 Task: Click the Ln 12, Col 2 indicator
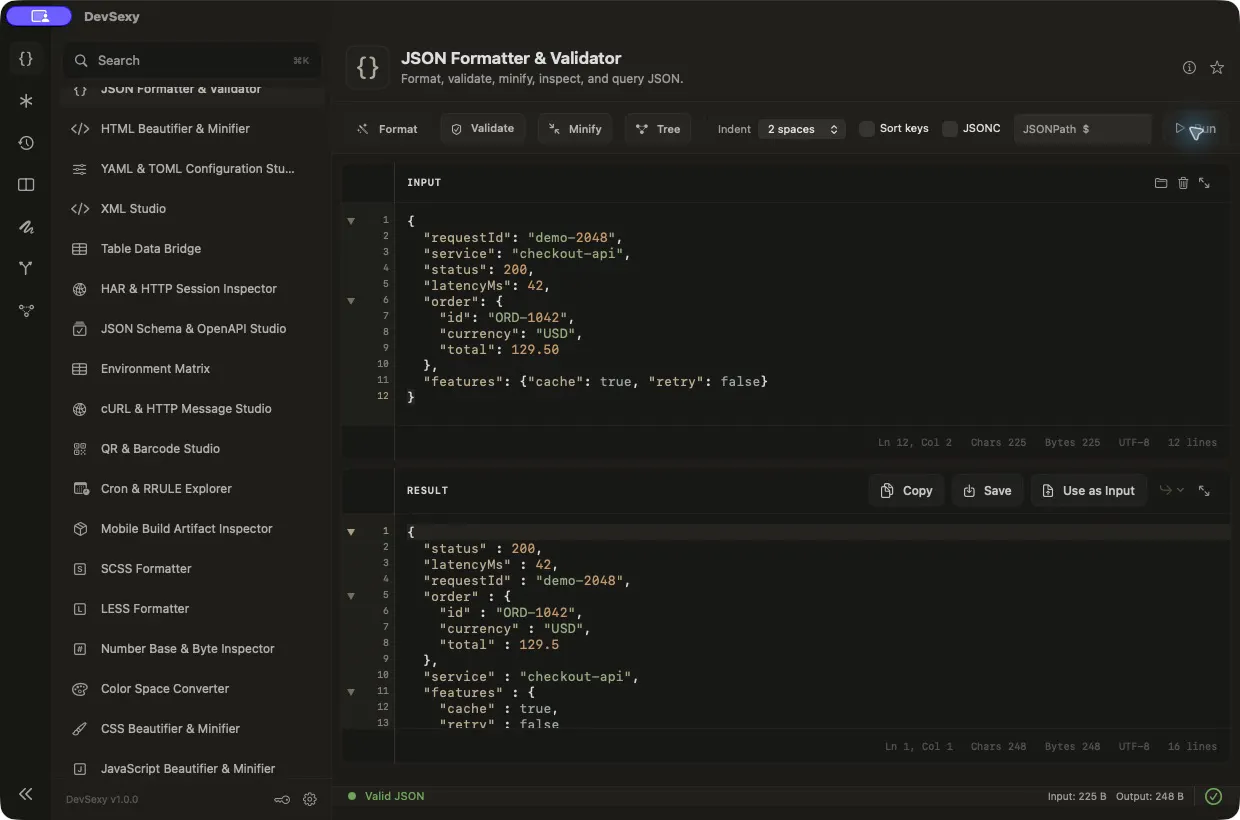coord(915,442)
